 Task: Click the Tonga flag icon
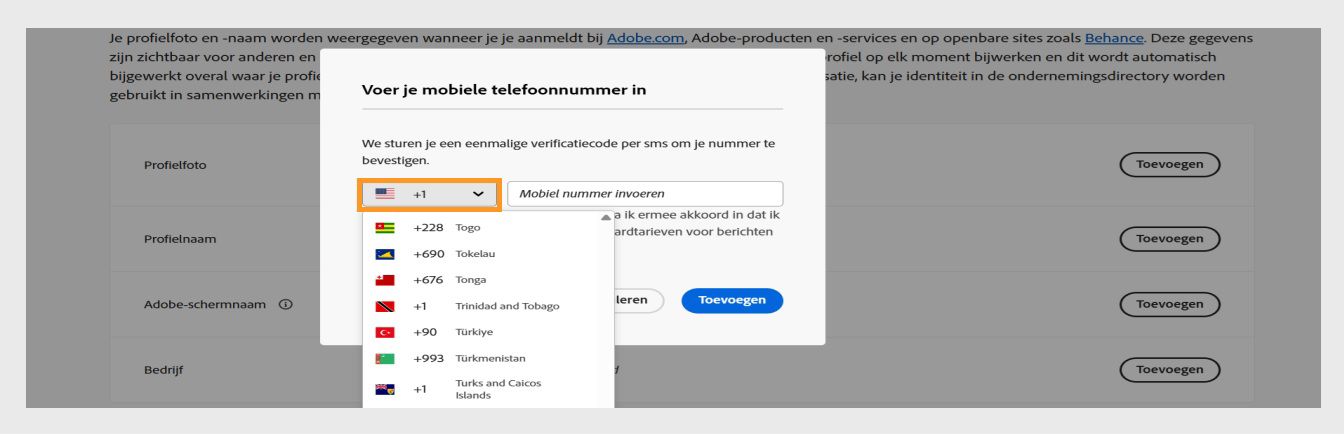385,280
